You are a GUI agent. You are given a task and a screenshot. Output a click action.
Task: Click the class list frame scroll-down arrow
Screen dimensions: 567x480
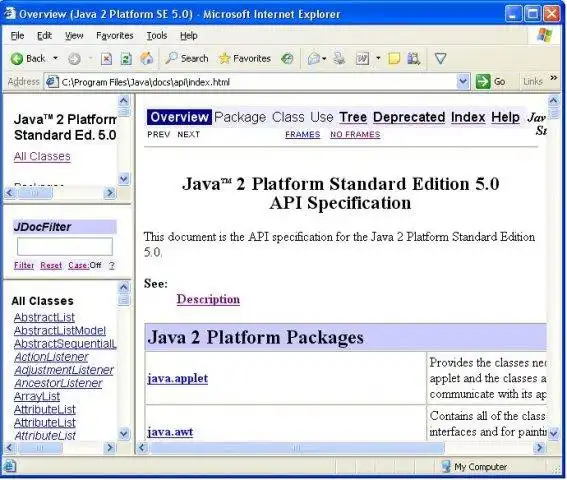[x=124, y=433]
